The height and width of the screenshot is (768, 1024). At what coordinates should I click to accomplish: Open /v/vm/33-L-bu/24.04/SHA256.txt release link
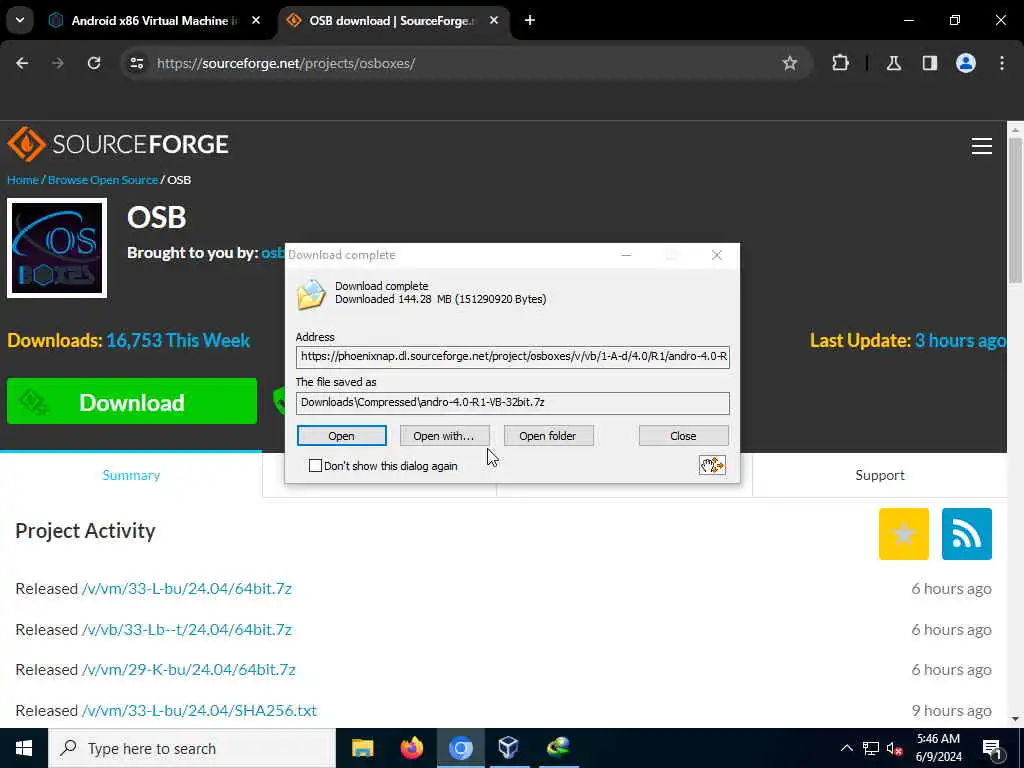point(199,711)
